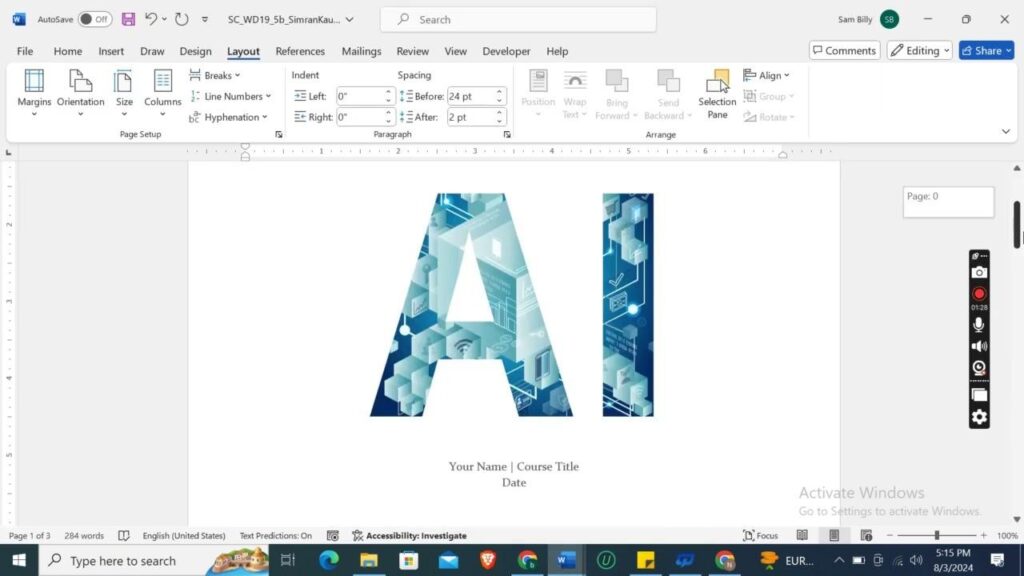1024x576 pixels.
Task: Open the Margins gallery
Action: tap(34, 92)
